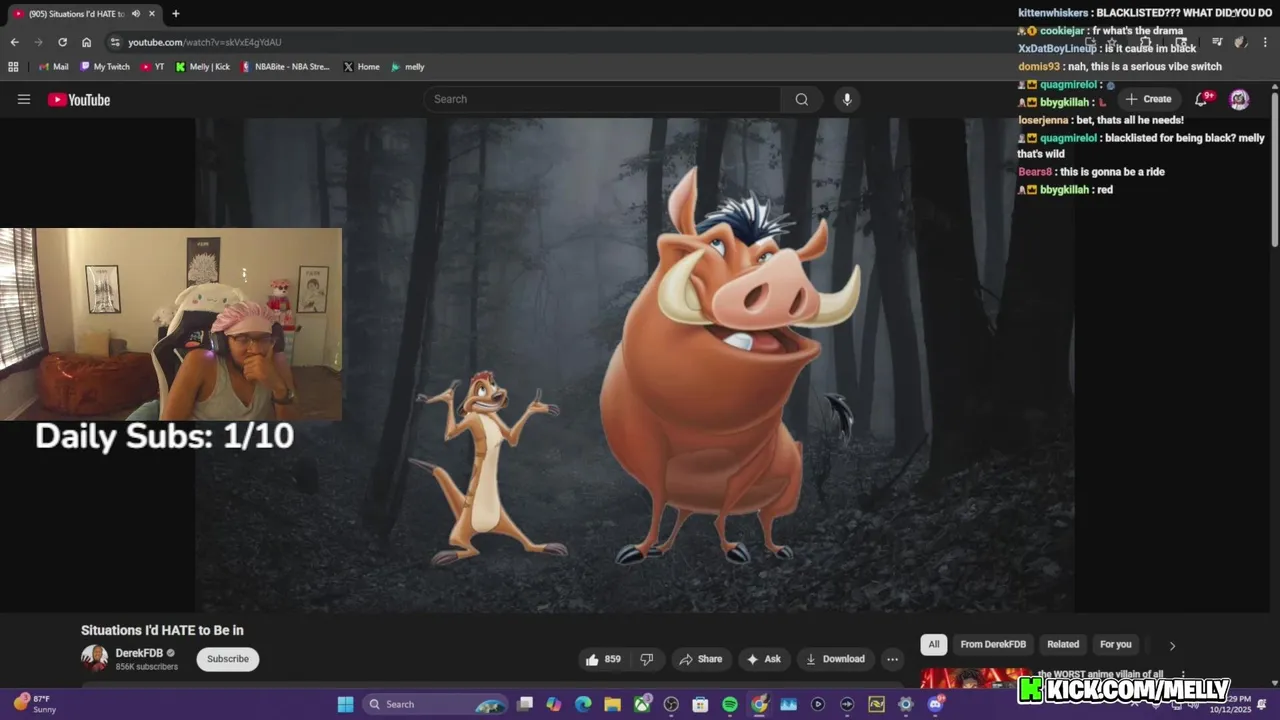Start voice search with the microphone

847,99
